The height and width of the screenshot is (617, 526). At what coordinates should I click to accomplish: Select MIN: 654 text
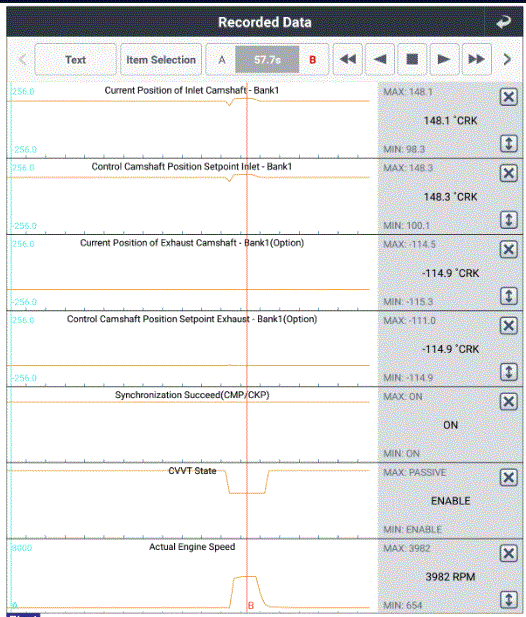click(x=402, y=605)
